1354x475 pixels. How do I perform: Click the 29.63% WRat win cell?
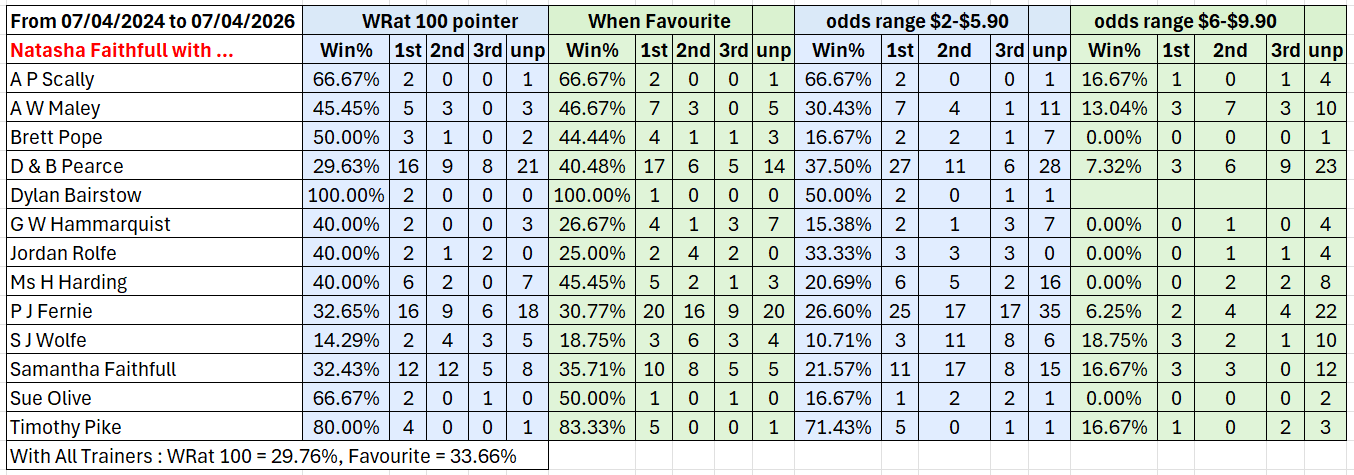(345, 166)
